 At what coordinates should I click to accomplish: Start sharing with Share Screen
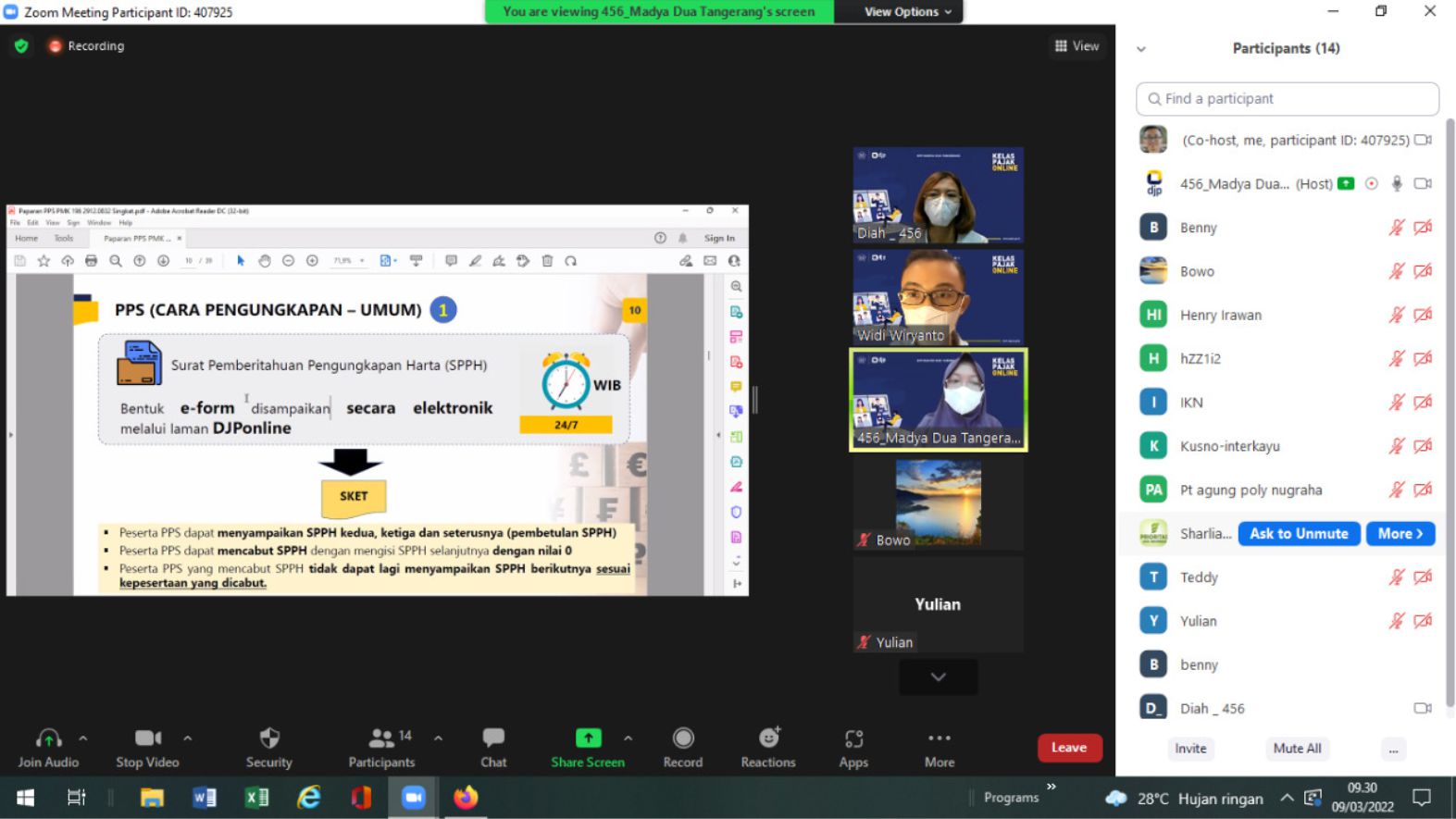click(x=588, y=747)
